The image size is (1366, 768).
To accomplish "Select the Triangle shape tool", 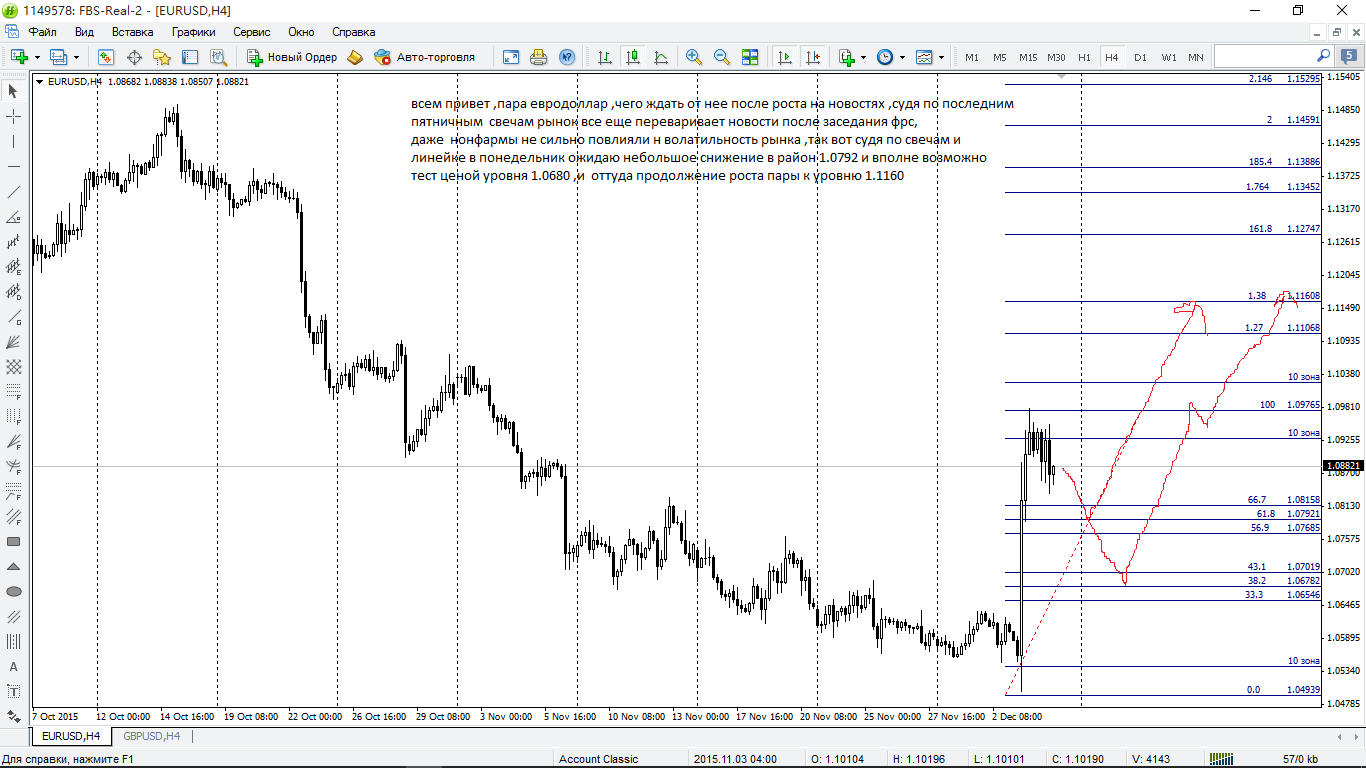I will tap(14, 567).
